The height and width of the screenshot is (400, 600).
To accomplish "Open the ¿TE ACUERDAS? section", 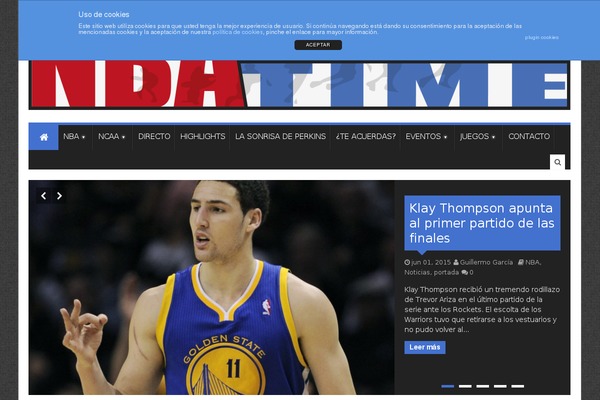I will click(366, 137).
